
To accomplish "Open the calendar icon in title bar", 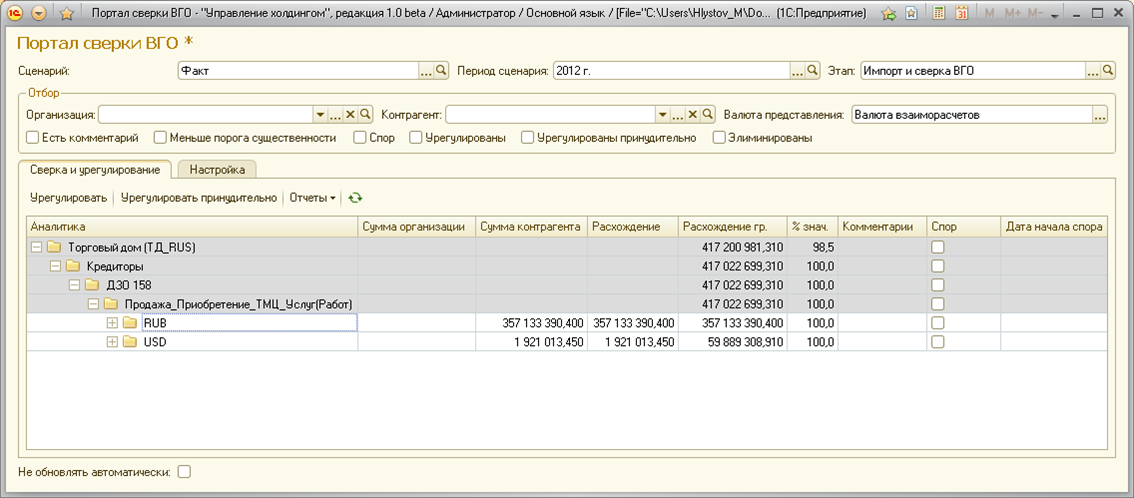I will coord(961,14).
